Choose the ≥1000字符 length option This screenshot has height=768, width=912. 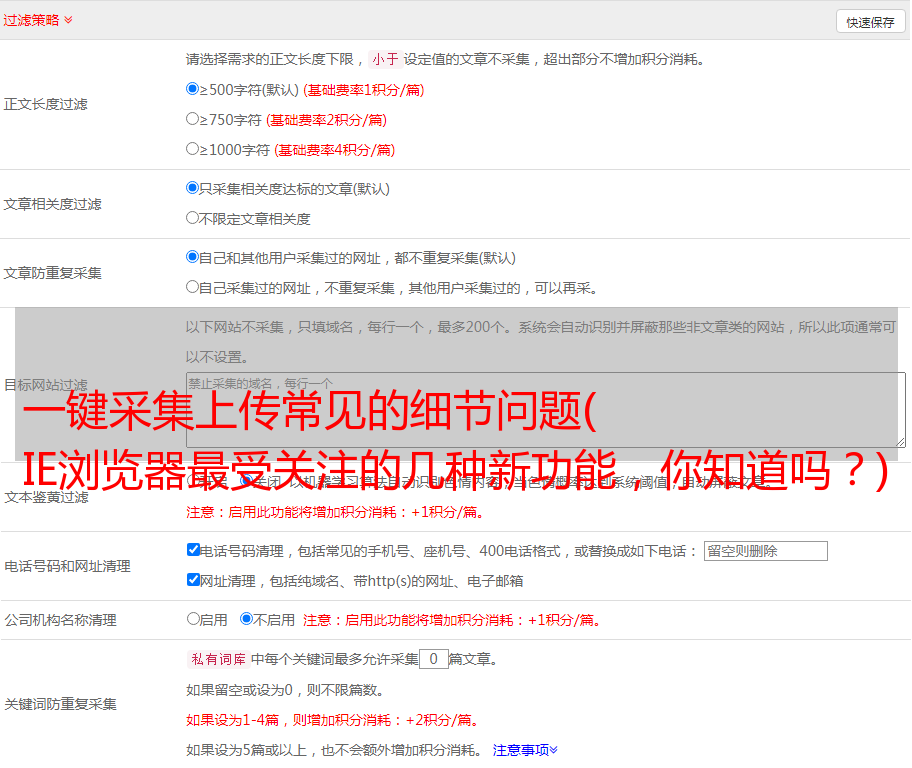coord(192,148)
